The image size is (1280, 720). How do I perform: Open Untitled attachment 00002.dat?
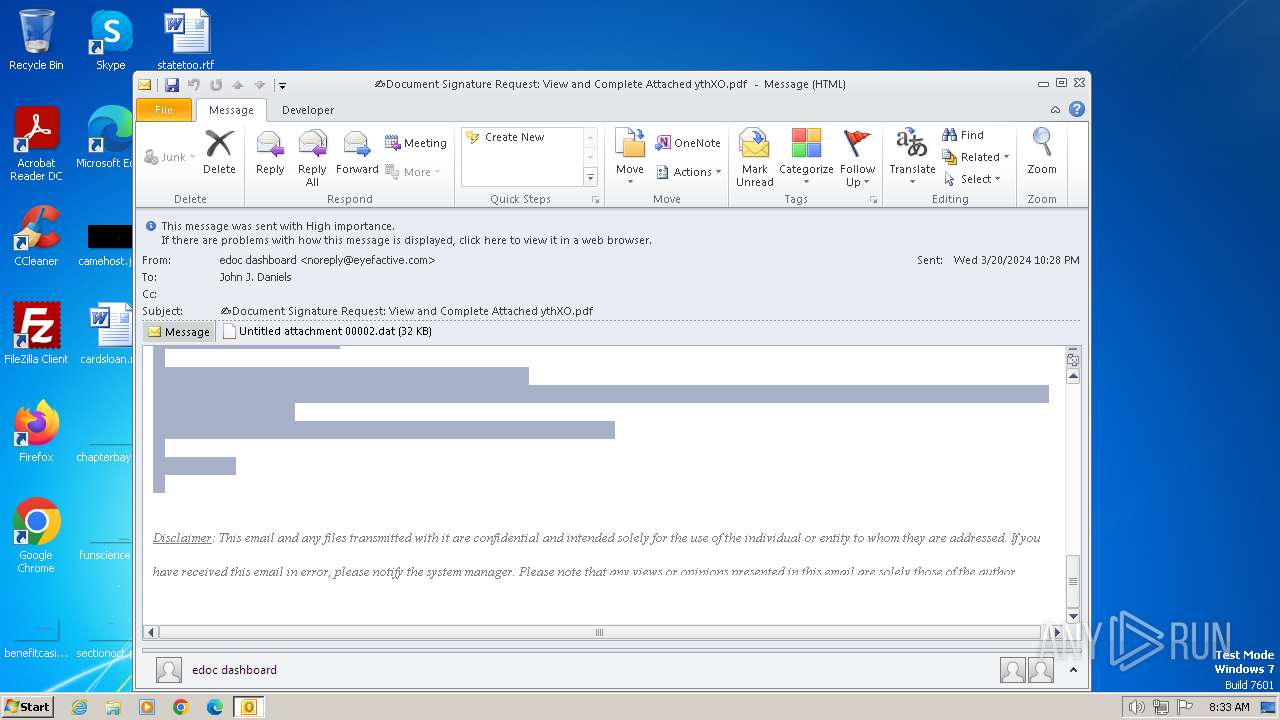[327, 331]
